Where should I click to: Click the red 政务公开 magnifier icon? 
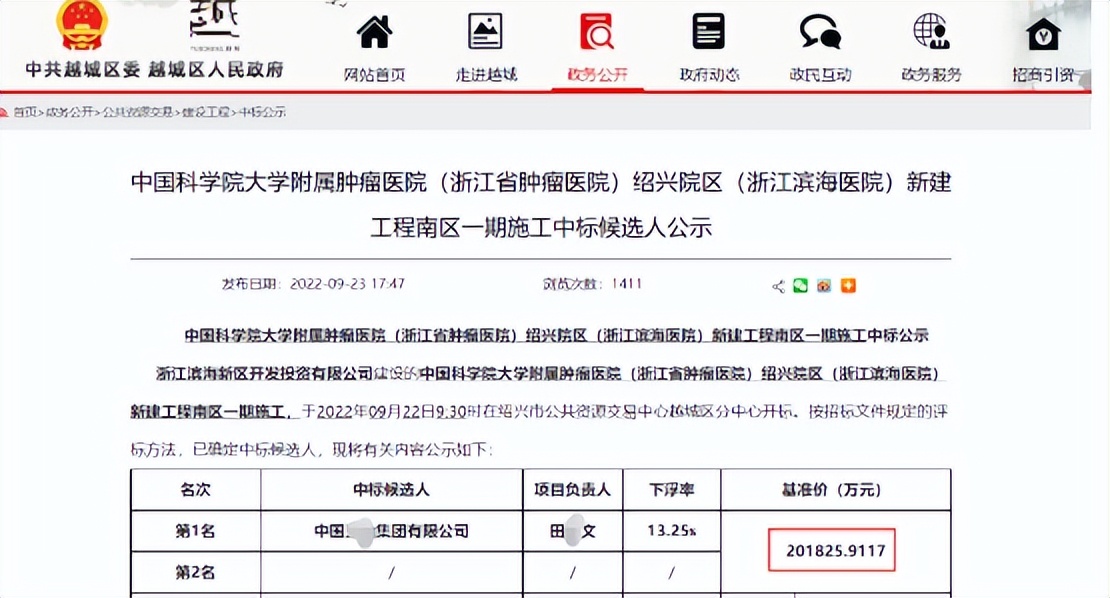coord(597,31)
